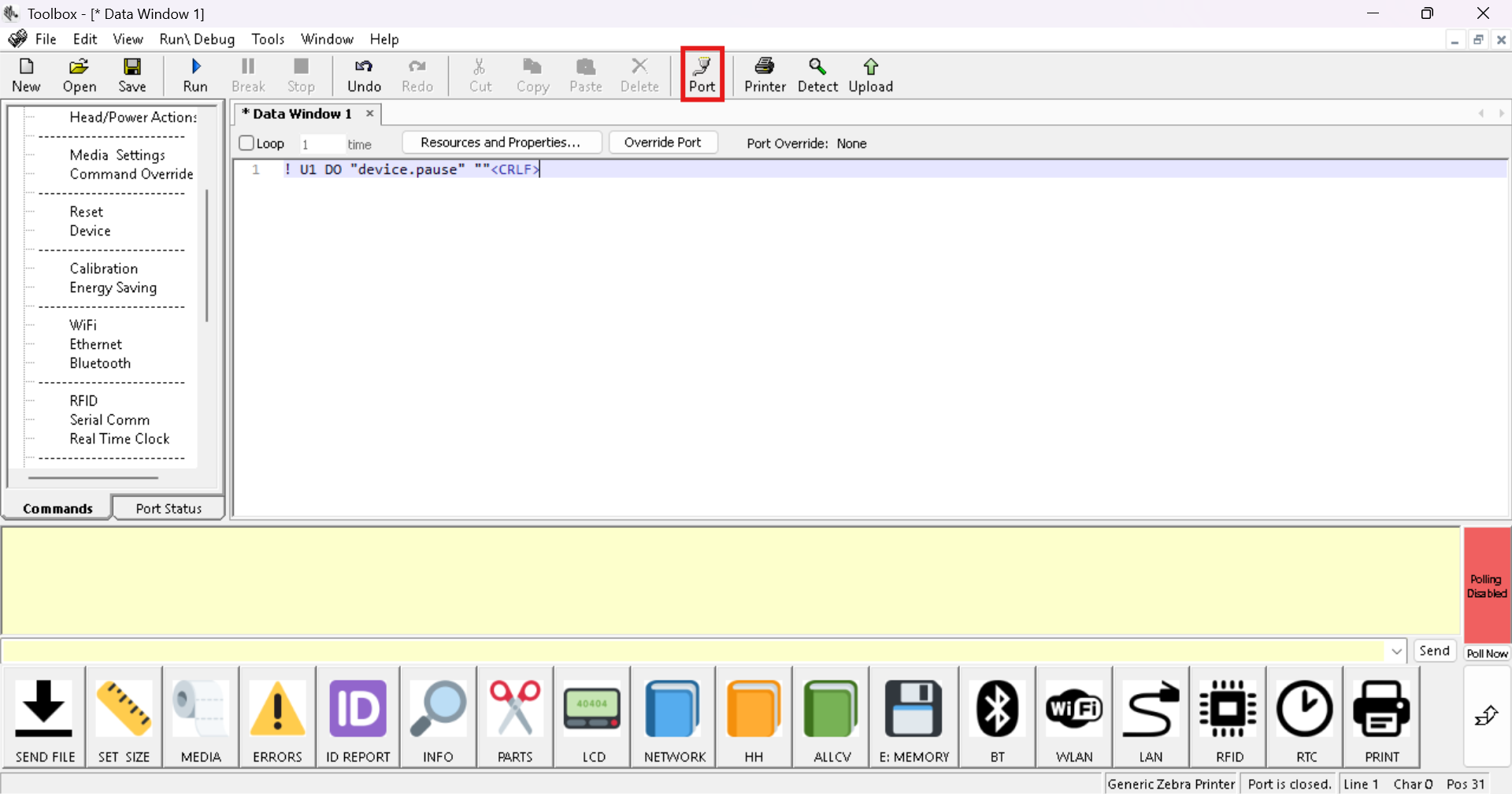This screenshot has width=1512, height=794.
Task: Open the Run\Debug menu
Action: pyautogui.click(x=197, y=39)
